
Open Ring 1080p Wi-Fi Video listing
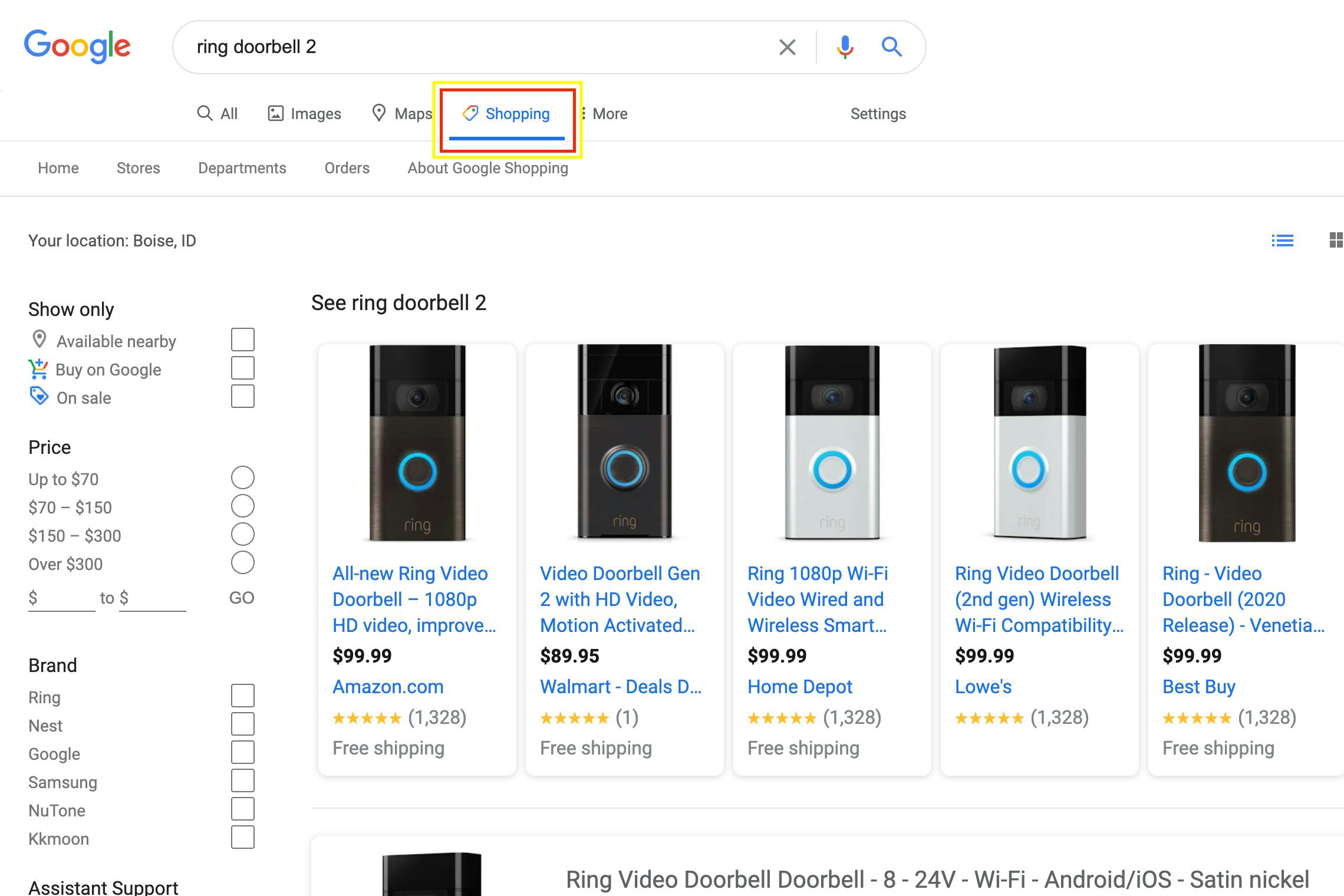click(818, 599)
